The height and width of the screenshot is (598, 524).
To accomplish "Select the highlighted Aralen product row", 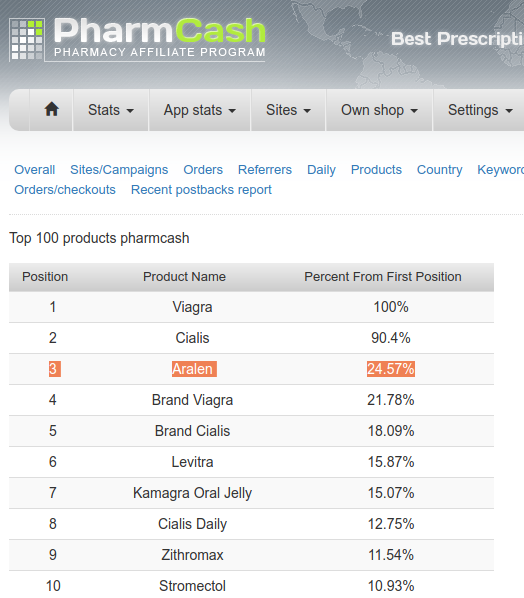I will [x=251, y=369].
